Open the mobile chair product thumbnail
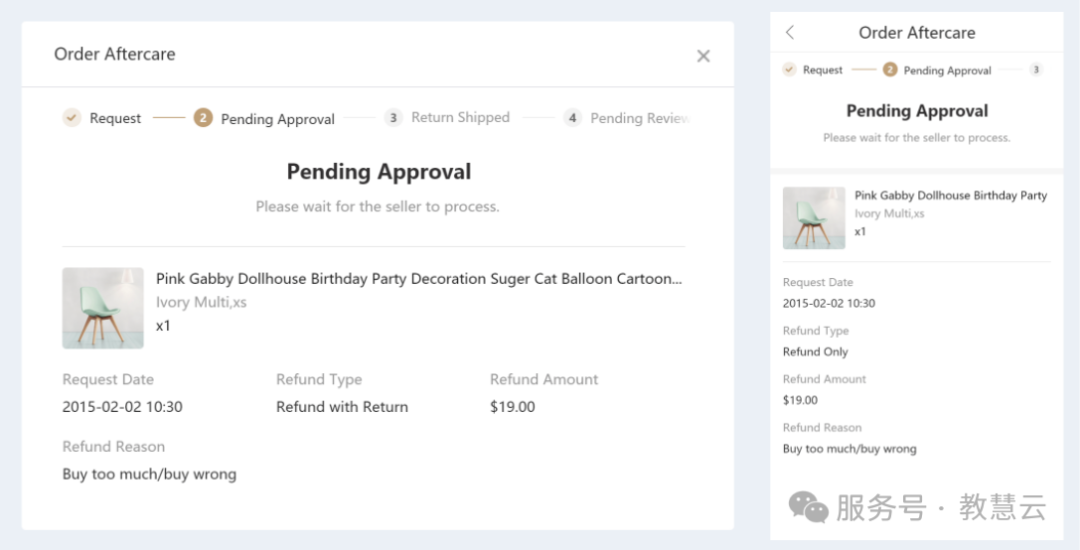The width and height of the screenshot is (1080, 550). tap(814, 218)
